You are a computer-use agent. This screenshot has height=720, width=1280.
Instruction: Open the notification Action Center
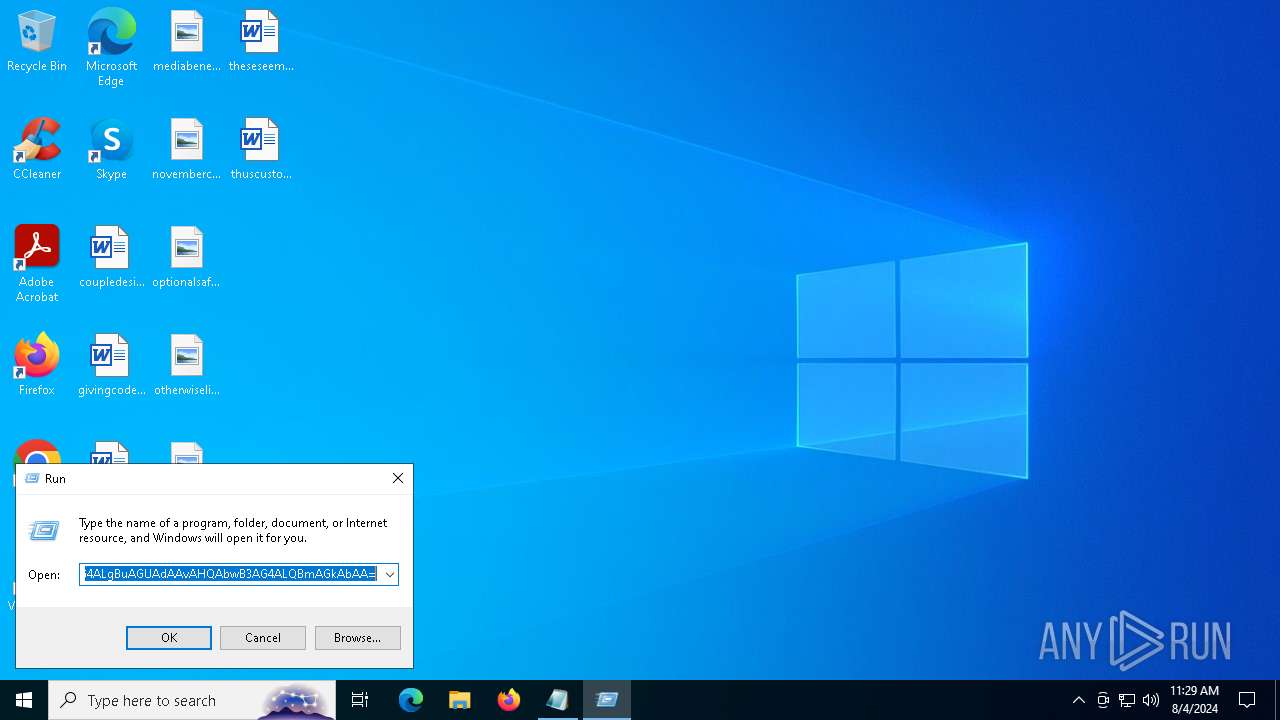tap(1247, 700)
